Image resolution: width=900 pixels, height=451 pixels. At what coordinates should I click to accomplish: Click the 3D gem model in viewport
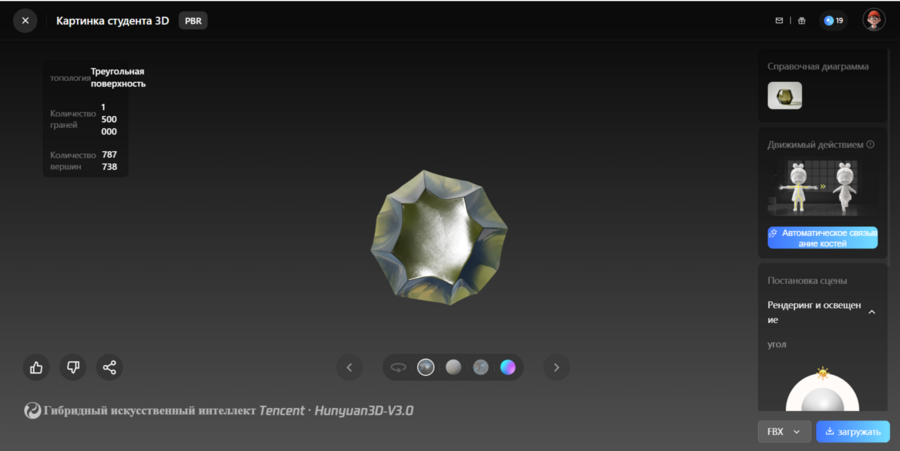[439, 237]
